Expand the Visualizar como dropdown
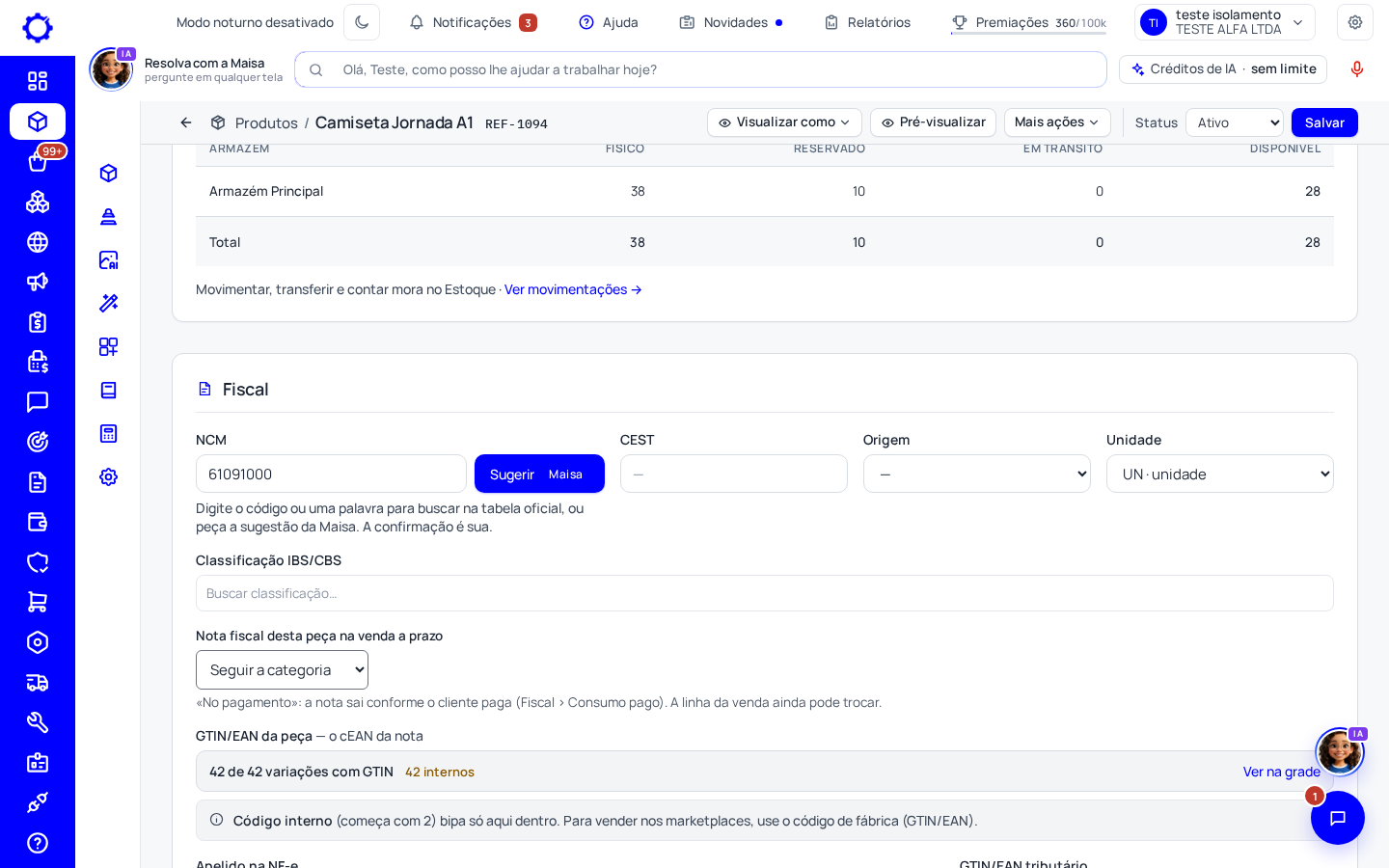The width and height of the screenshot is (1389, 868). (x=784, y=122)
